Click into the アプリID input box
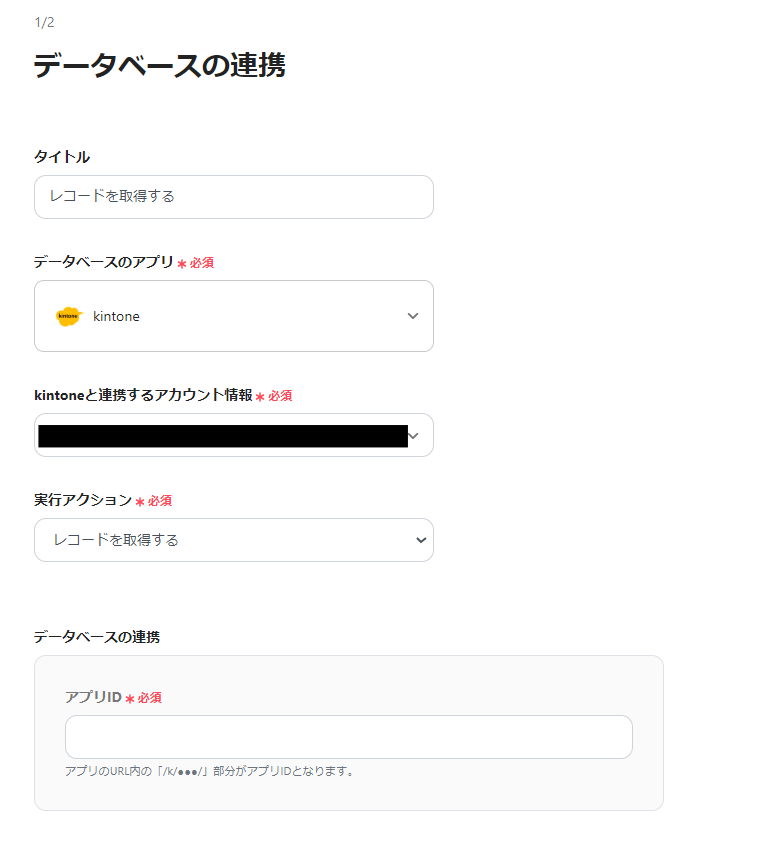This screenshot has height=847, width=767. (348, 737)
